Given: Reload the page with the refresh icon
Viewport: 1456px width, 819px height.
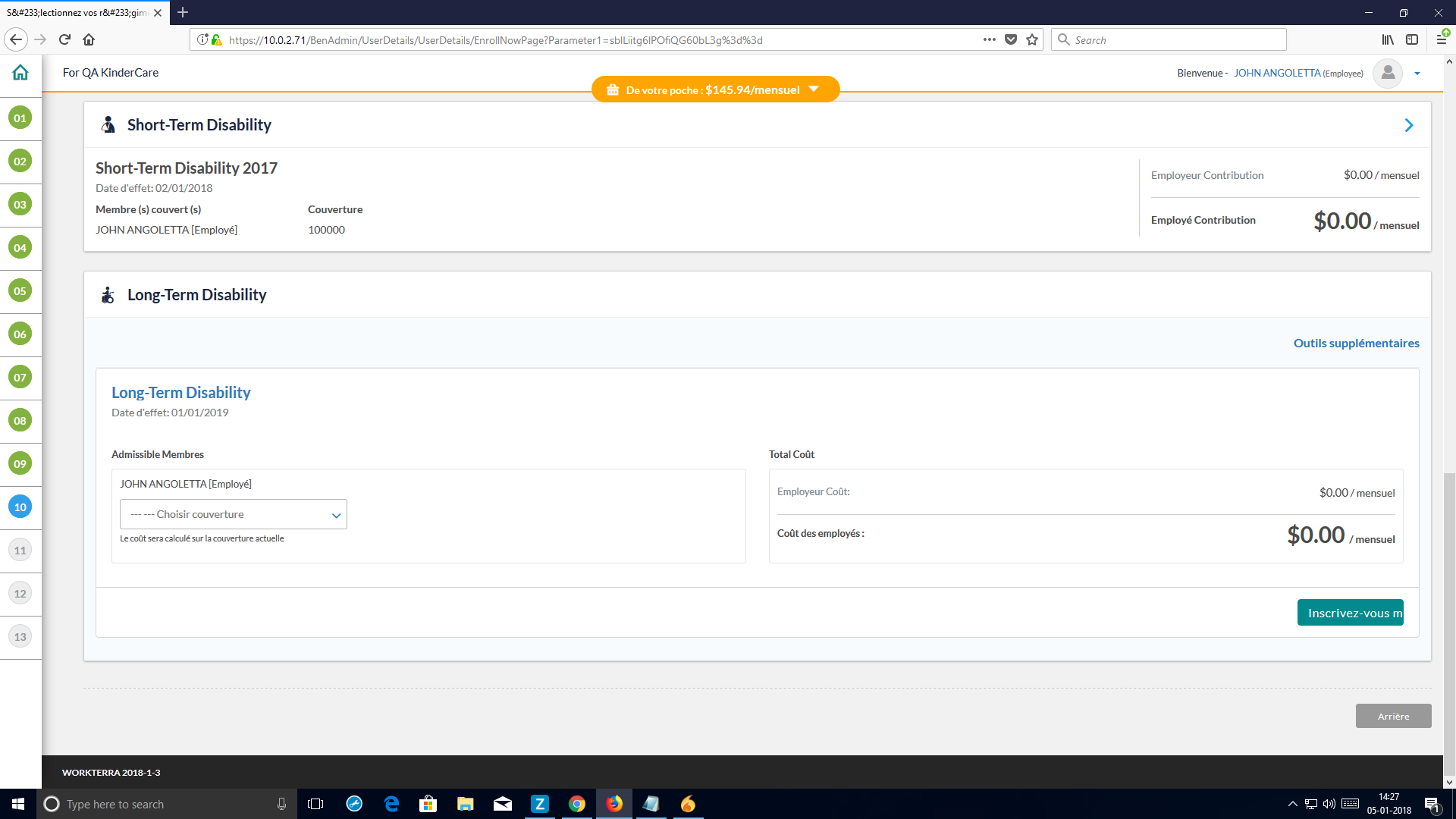Looking at the screenshot, I should click(64, 39).
